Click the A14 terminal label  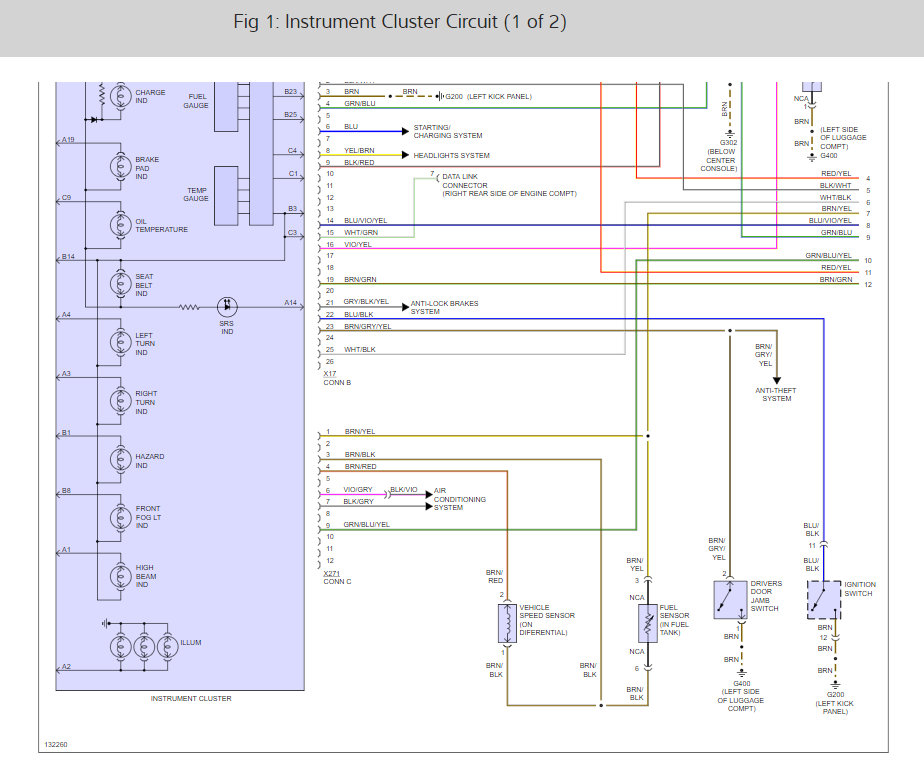[291, 302]
